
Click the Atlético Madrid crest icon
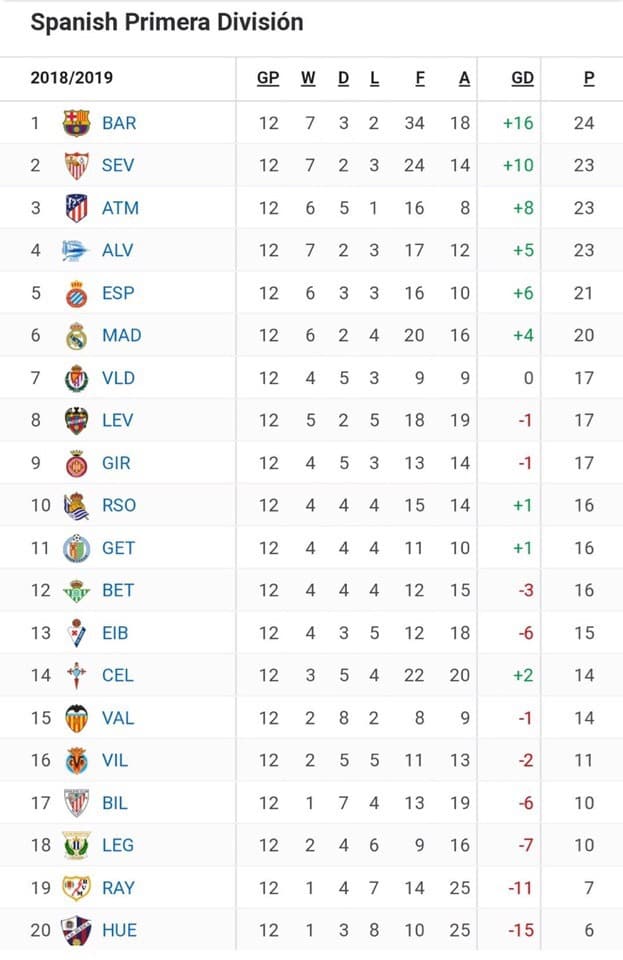pos(76,208)
